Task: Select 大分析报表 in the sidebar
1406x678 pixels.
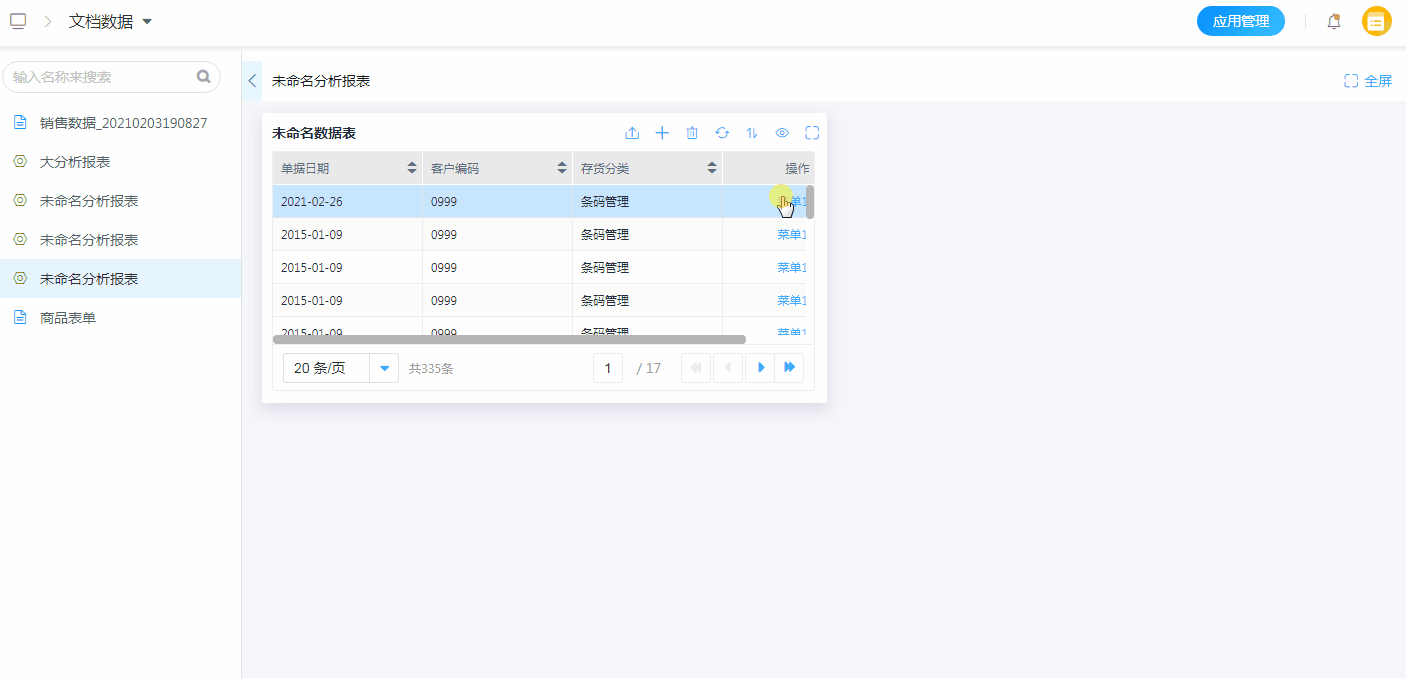Action: 75,162
